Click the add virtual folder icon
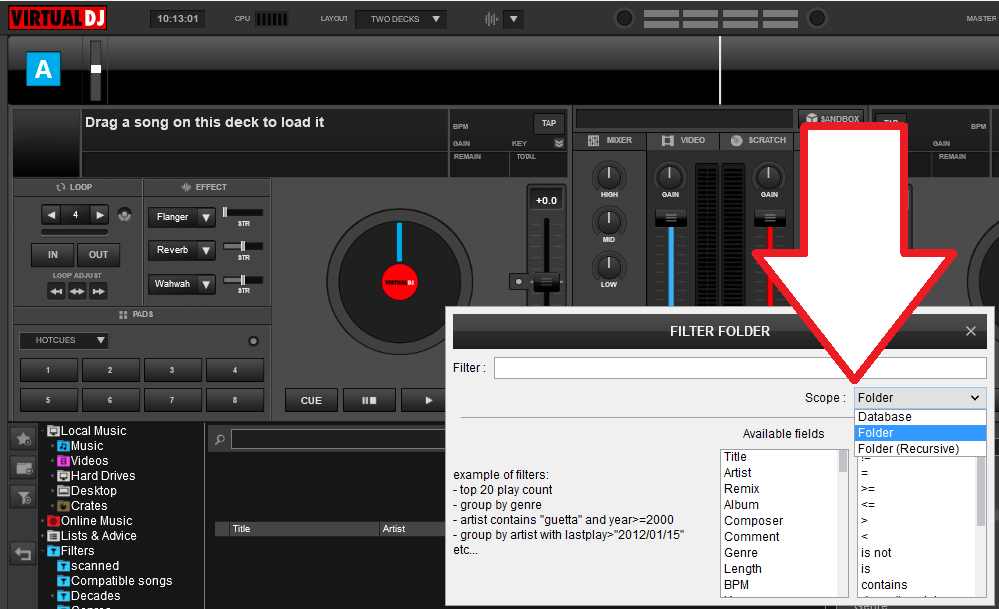 click(24, 468)
